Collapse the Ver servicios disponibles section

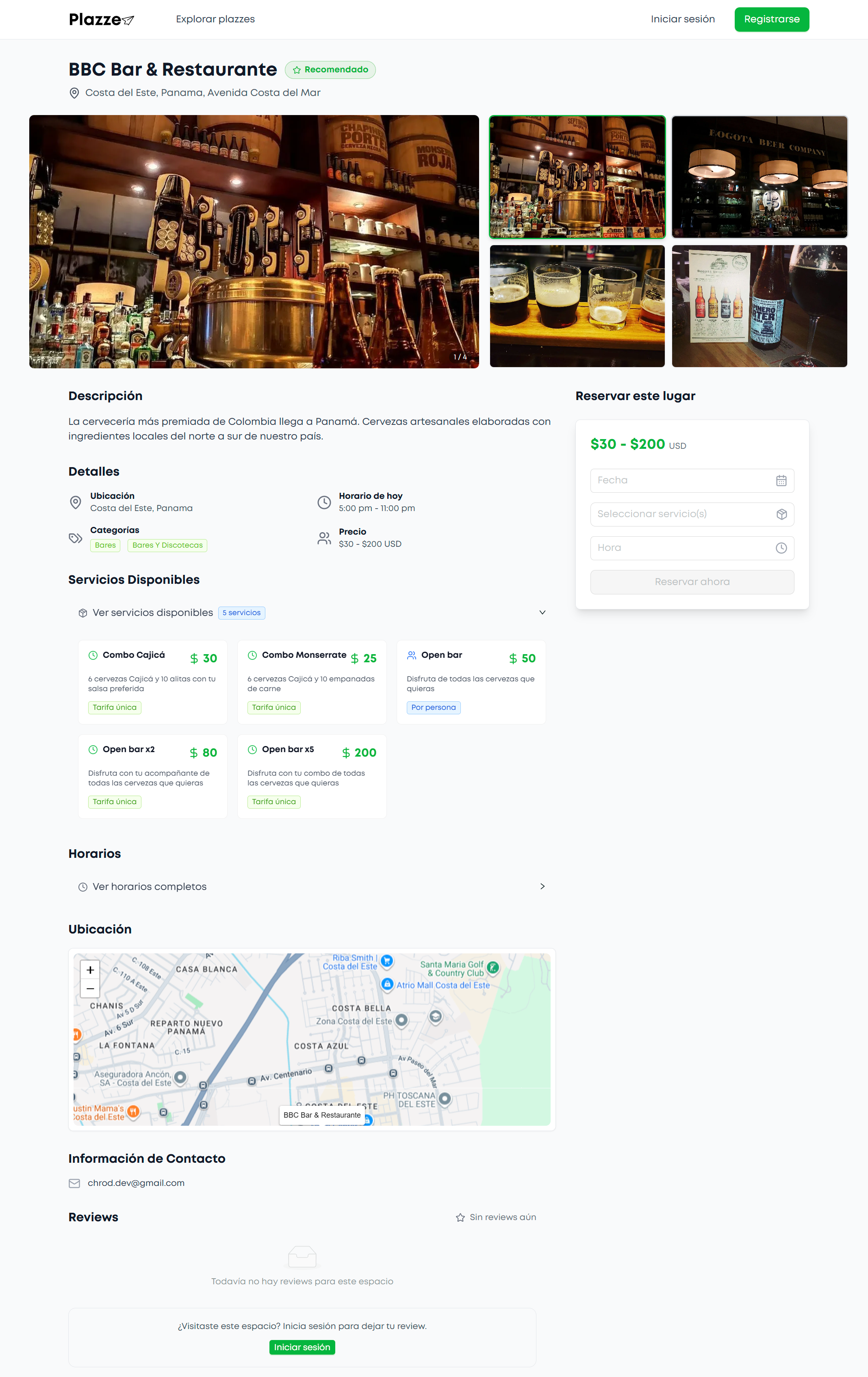pos(311,613)
